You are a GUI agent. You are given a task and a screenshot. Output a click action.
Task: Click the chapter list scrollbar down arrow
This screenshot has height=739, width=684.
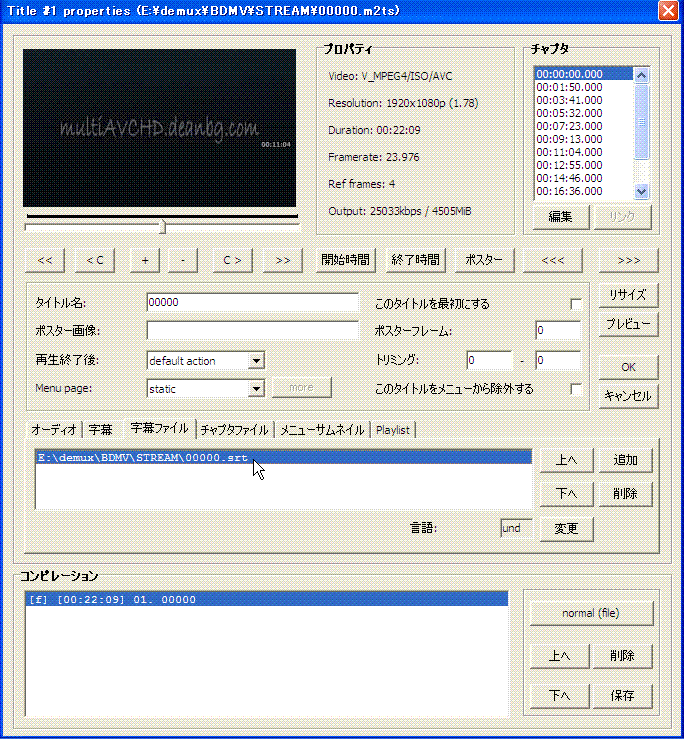(642, 191)
